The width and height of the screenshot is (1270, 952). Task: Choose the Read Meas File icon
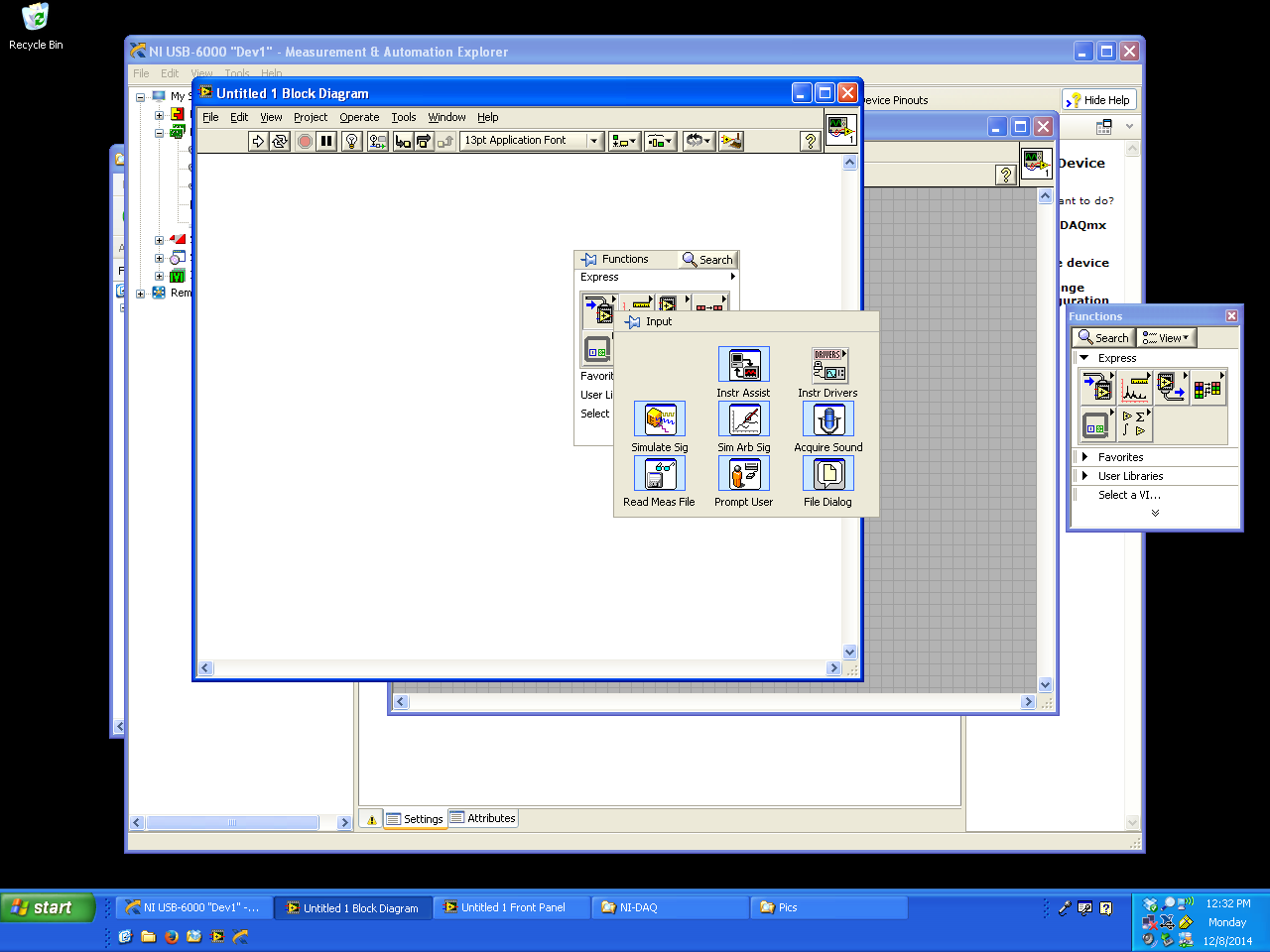(x=660, y=474)
